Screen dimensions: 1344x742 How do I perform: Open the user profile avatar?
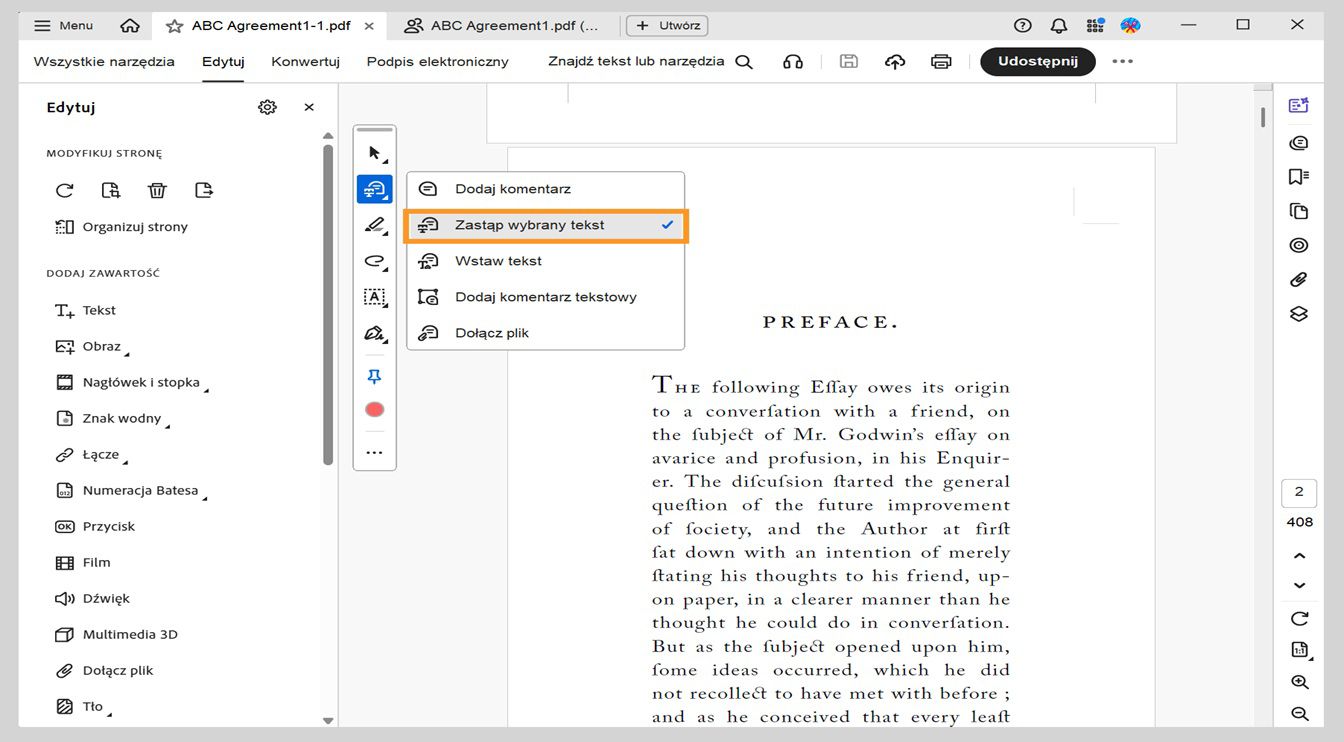point(1130,26)
